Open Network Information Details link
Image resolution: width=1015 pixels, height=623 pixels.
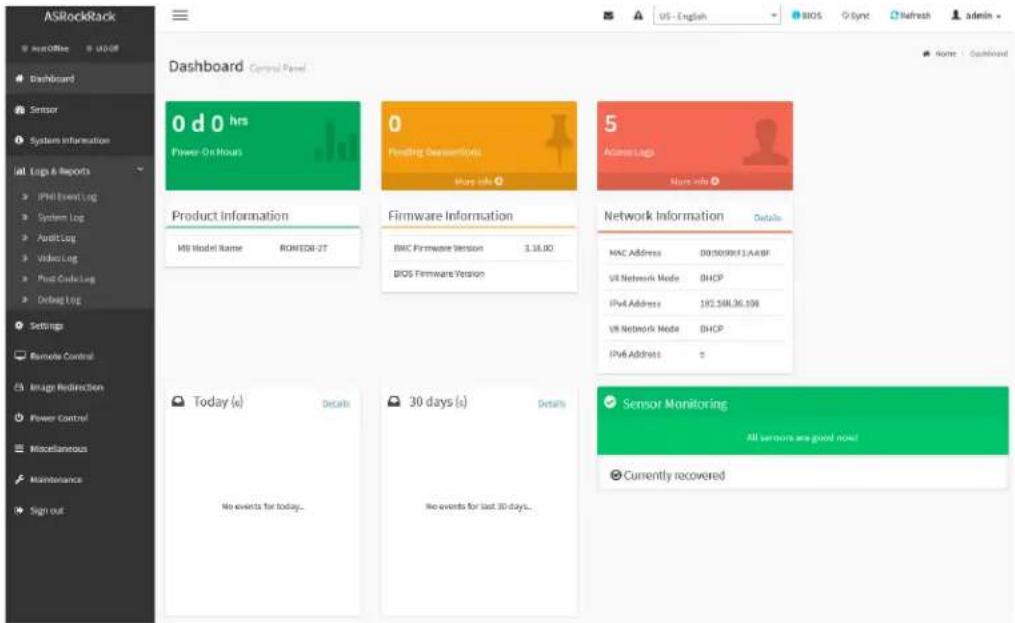click(768, 218)
